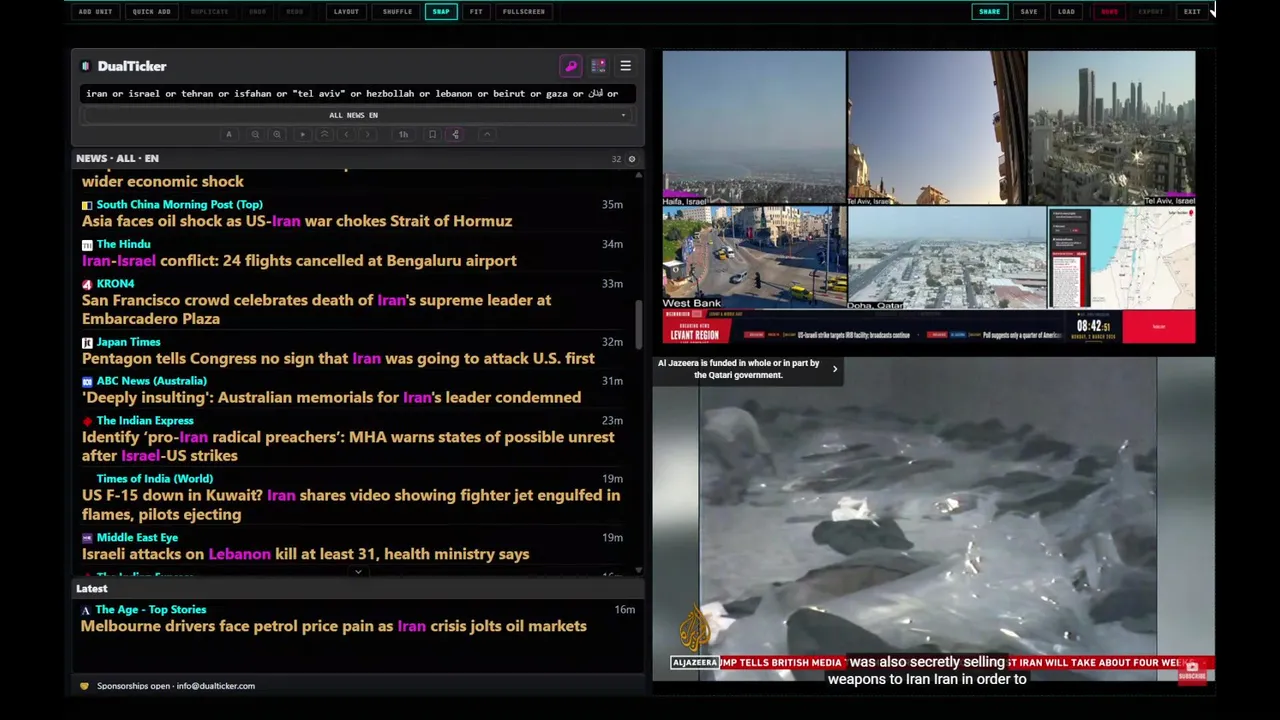This screenshot has width=1280, height=720.
Task: Collapse the ticker controls with up chevron
Action: (x=487, y=134)
